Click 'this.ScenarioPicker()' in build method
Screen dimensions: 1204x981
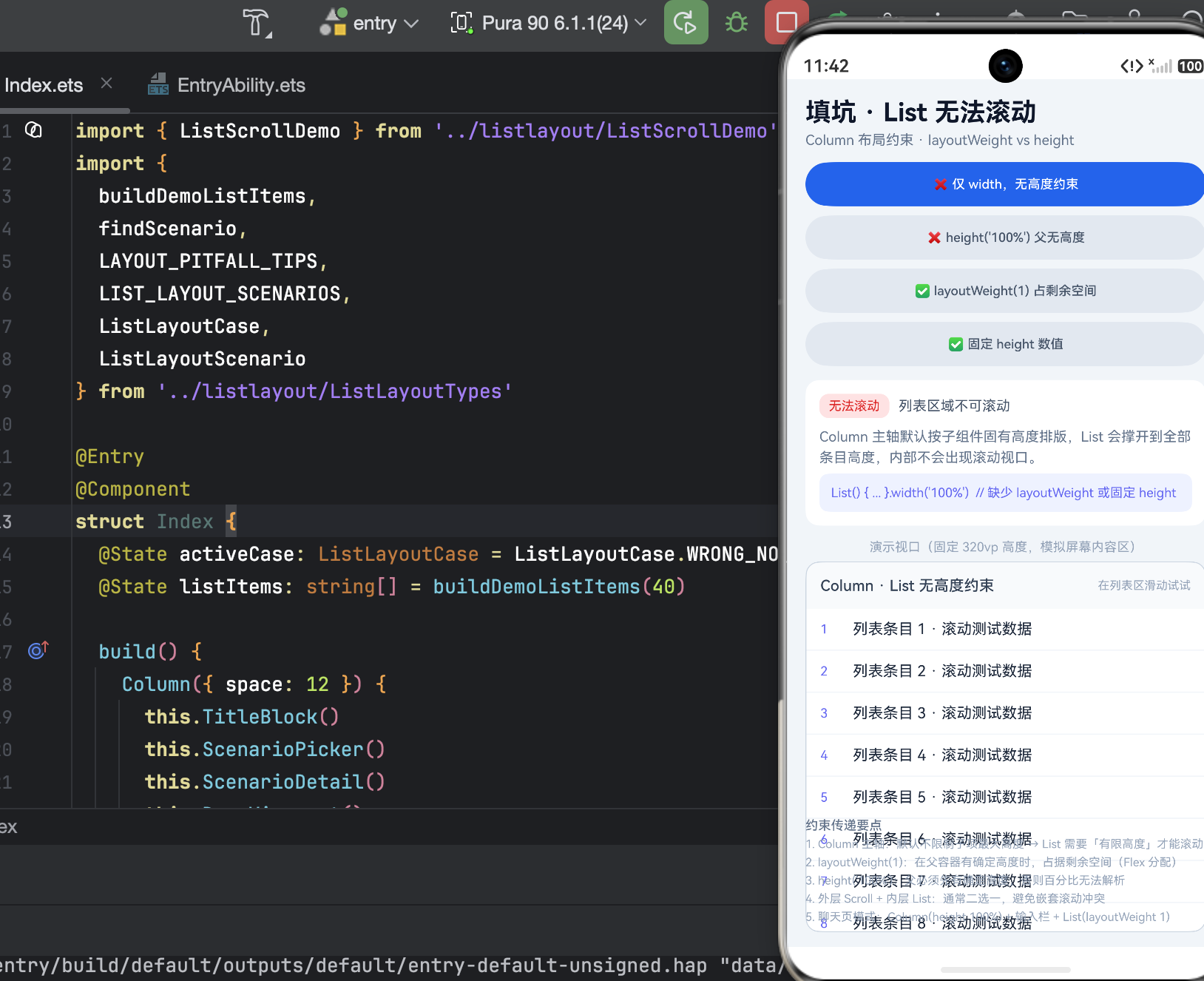click(265, 749)
